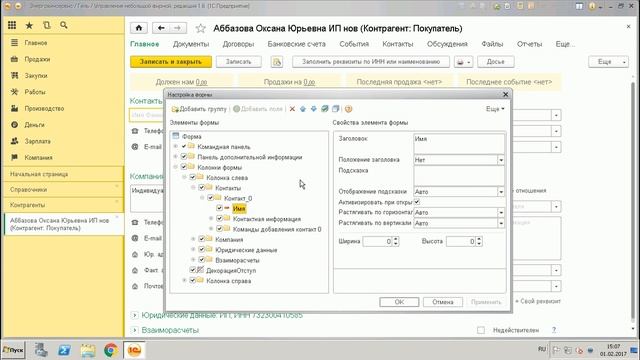This screenshot has width=640, height=360.
Task: Open help icon in form settings toolbar
Action: (348, 109)
